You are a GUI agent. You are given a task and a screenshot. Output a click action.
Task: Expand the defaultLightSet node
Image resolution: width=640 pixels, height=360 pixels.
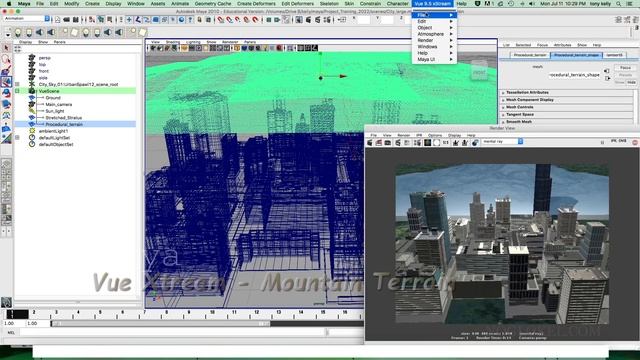[17, 138]
